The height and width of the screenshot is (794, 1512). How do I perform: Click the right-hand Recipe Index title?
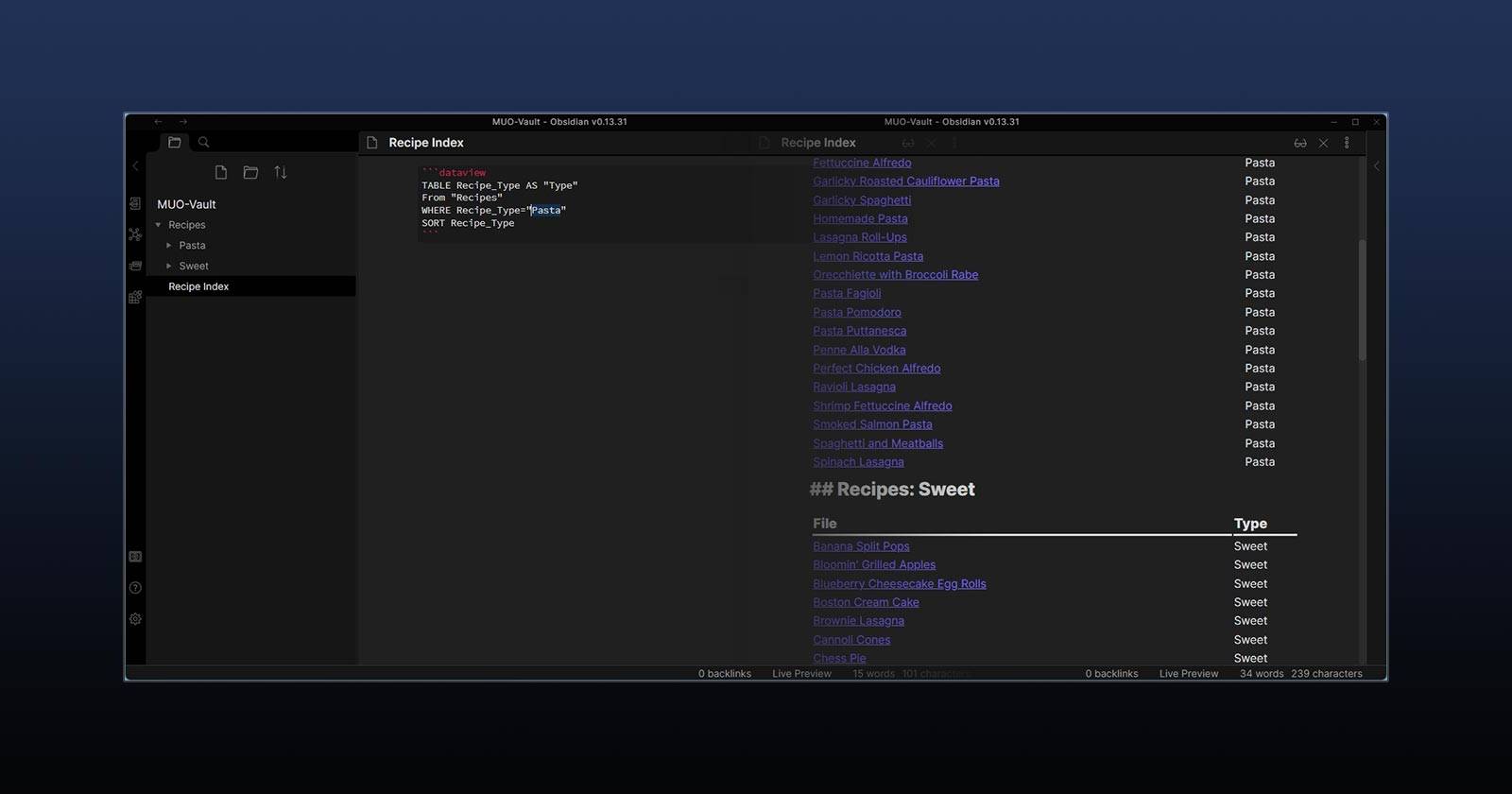(x=818, y=143)
